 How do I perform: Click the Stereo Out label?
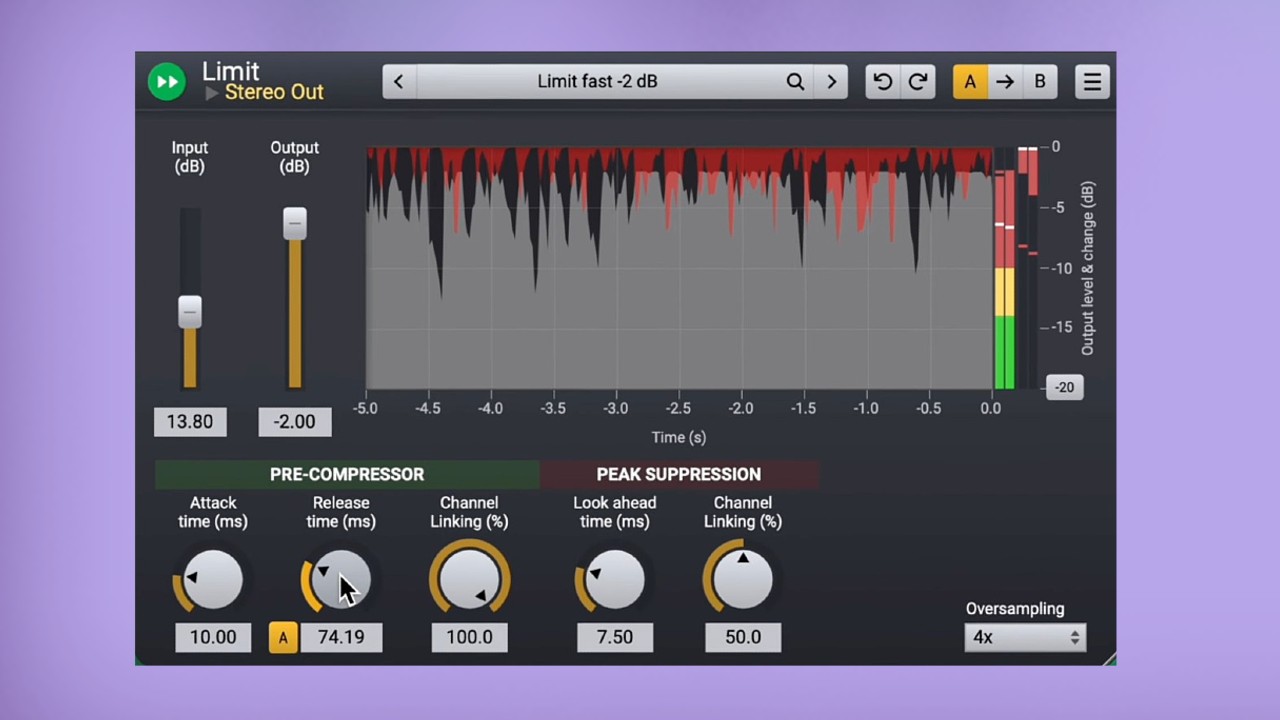pos(274,91)
